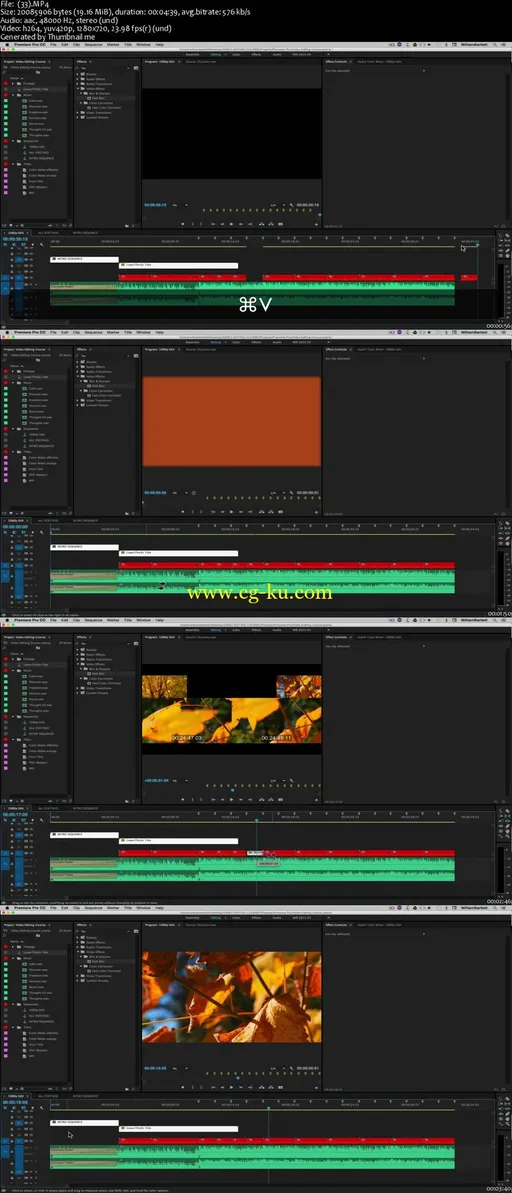Click Lift in the full-leaves frame's transport
The image size is (512, 1193).
(x=262, y=1086)
